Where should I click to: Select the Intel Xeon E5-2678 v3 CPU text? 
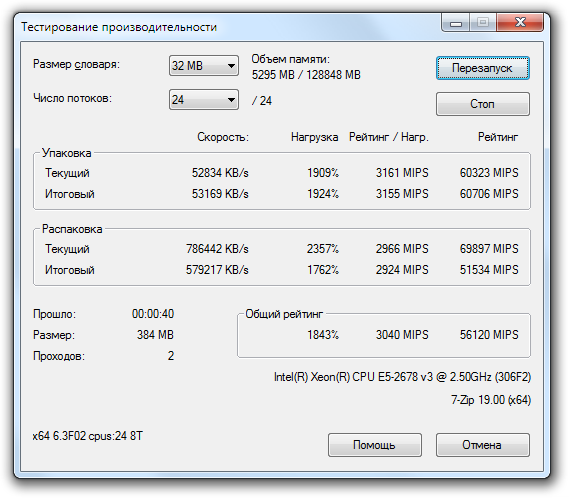402,377
